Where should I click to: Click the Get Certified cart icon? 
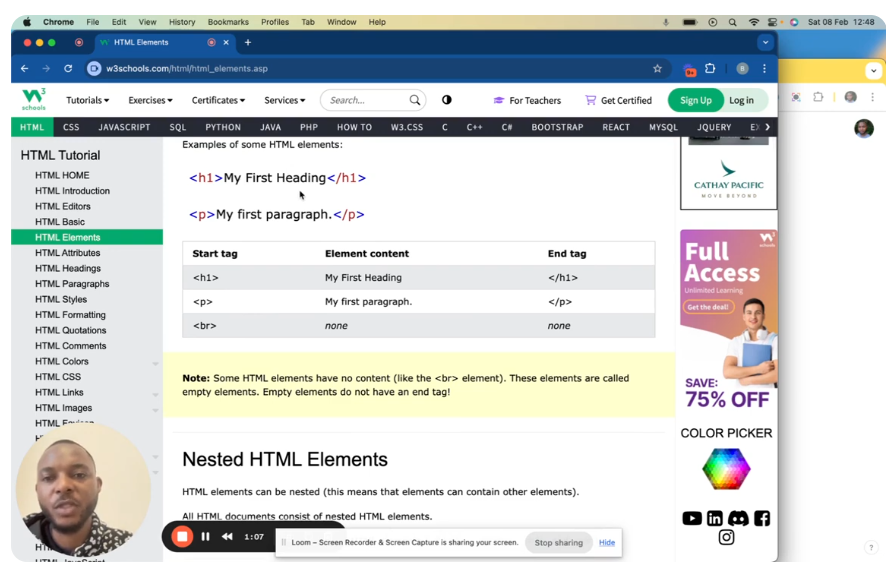pos(590,100)
